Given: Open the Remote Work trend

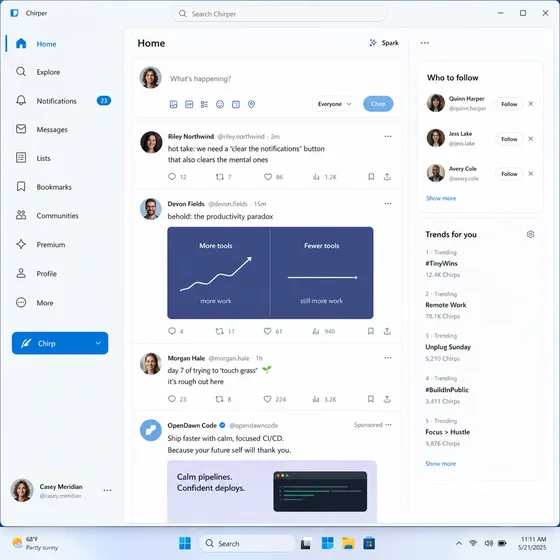Looking at the screenshot, I should (446, 305).
